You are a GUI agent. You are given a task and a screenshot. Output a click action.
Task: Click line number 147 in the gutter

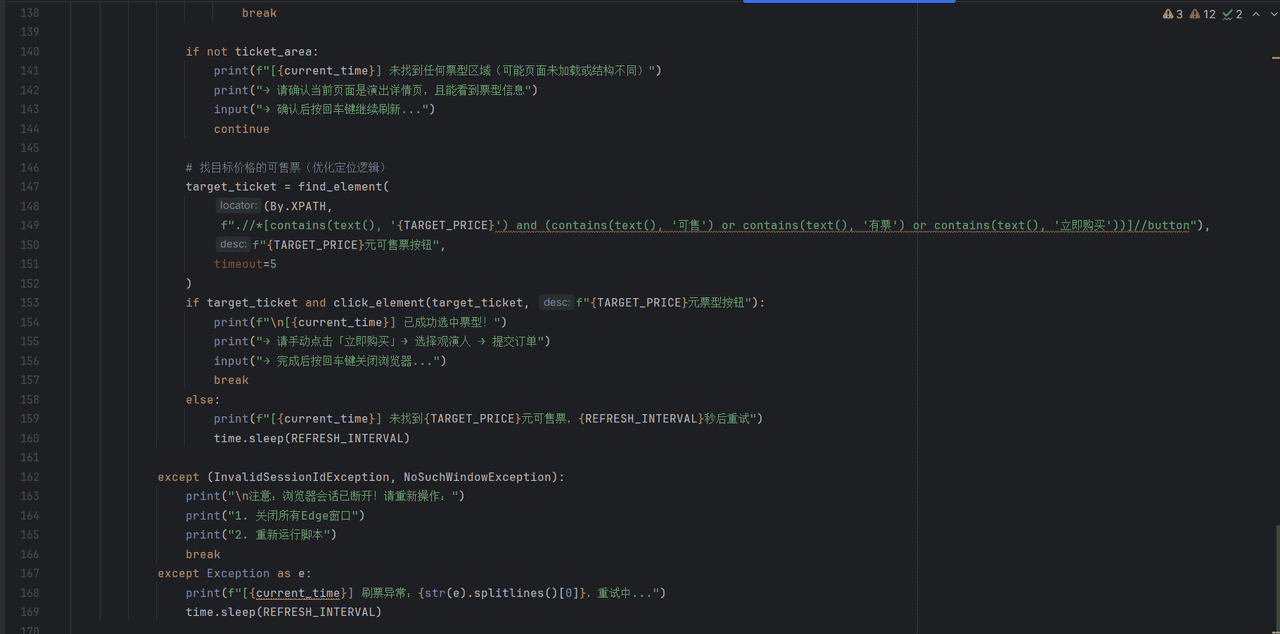click(29, 187)
